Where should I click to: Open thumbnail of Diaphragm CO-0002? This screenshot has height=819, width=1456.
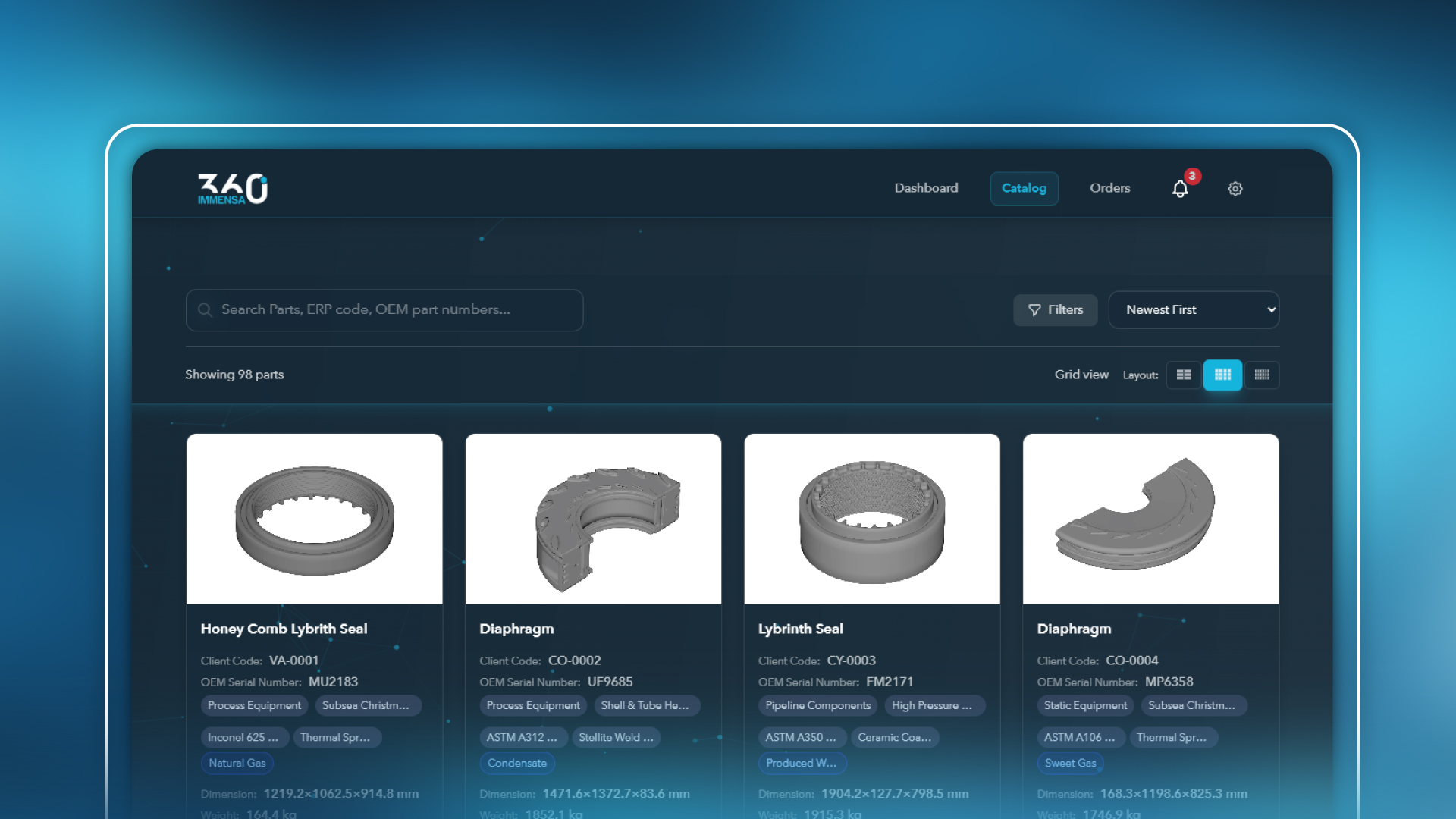click(x=593, y=519)
